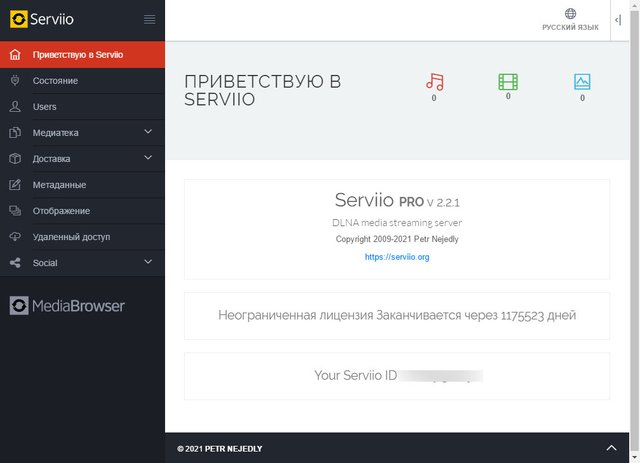Click the © 2021 PETR NEJEDLY footer text
Image resolution: width=640 pixels, height=463 pixels.
(220, 449)
